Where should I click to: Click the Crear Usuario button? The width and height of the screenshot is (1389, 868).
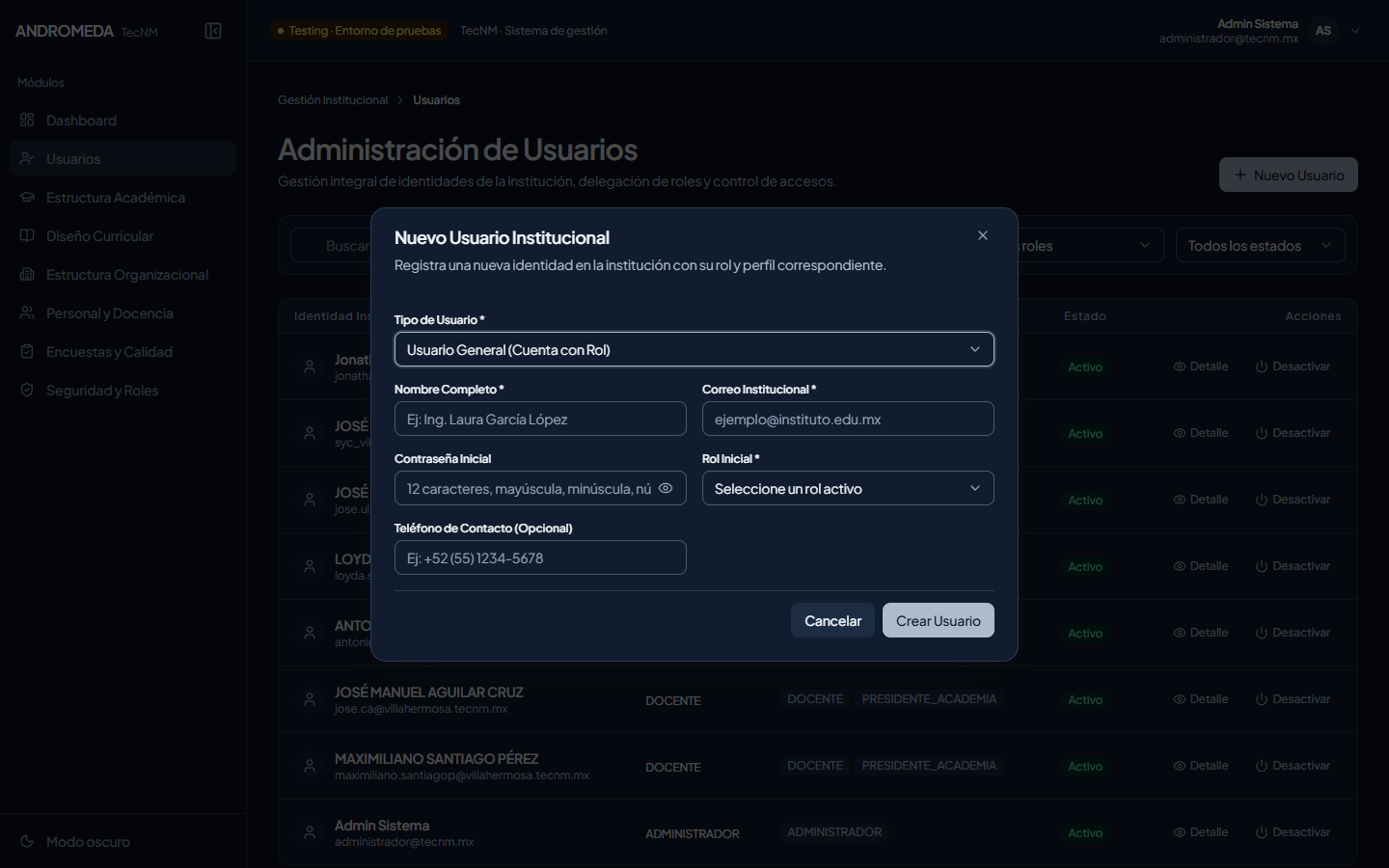click(939, 620)
